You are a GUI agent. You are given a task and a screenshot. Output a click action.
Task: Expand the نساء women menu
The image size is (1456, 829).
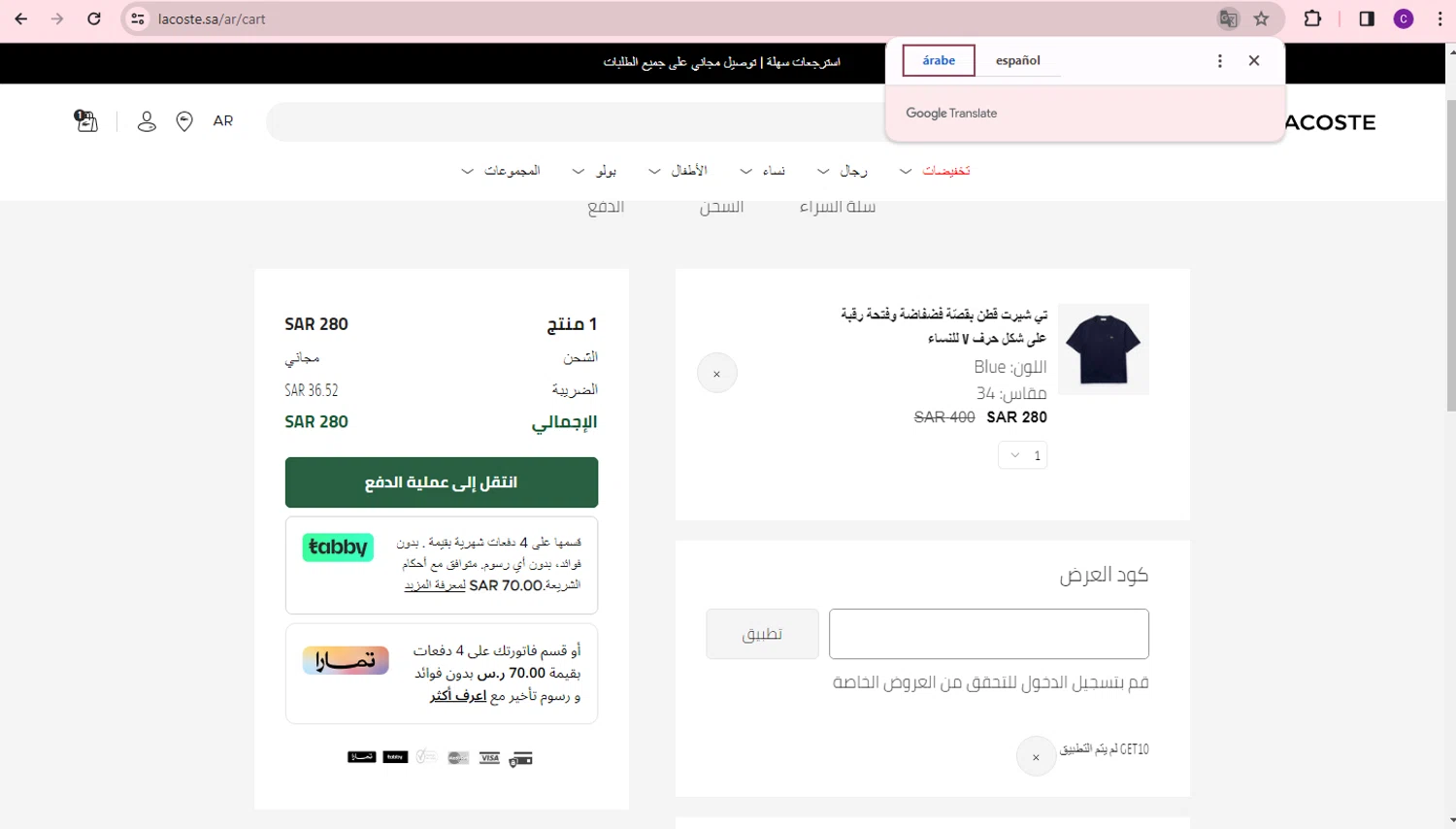(763, 171)
